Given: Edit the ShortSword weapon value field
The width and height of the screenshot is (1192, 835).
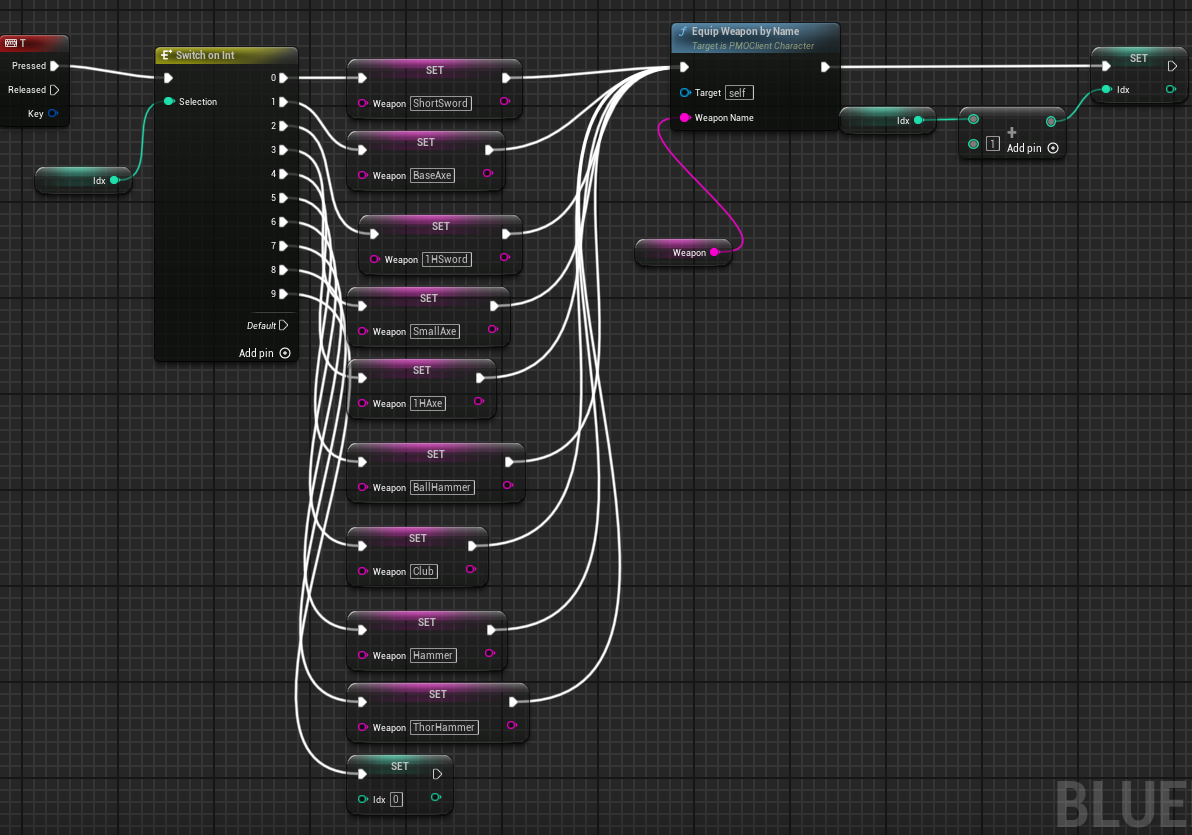Looking at the screenshot, I should point(440,103).
